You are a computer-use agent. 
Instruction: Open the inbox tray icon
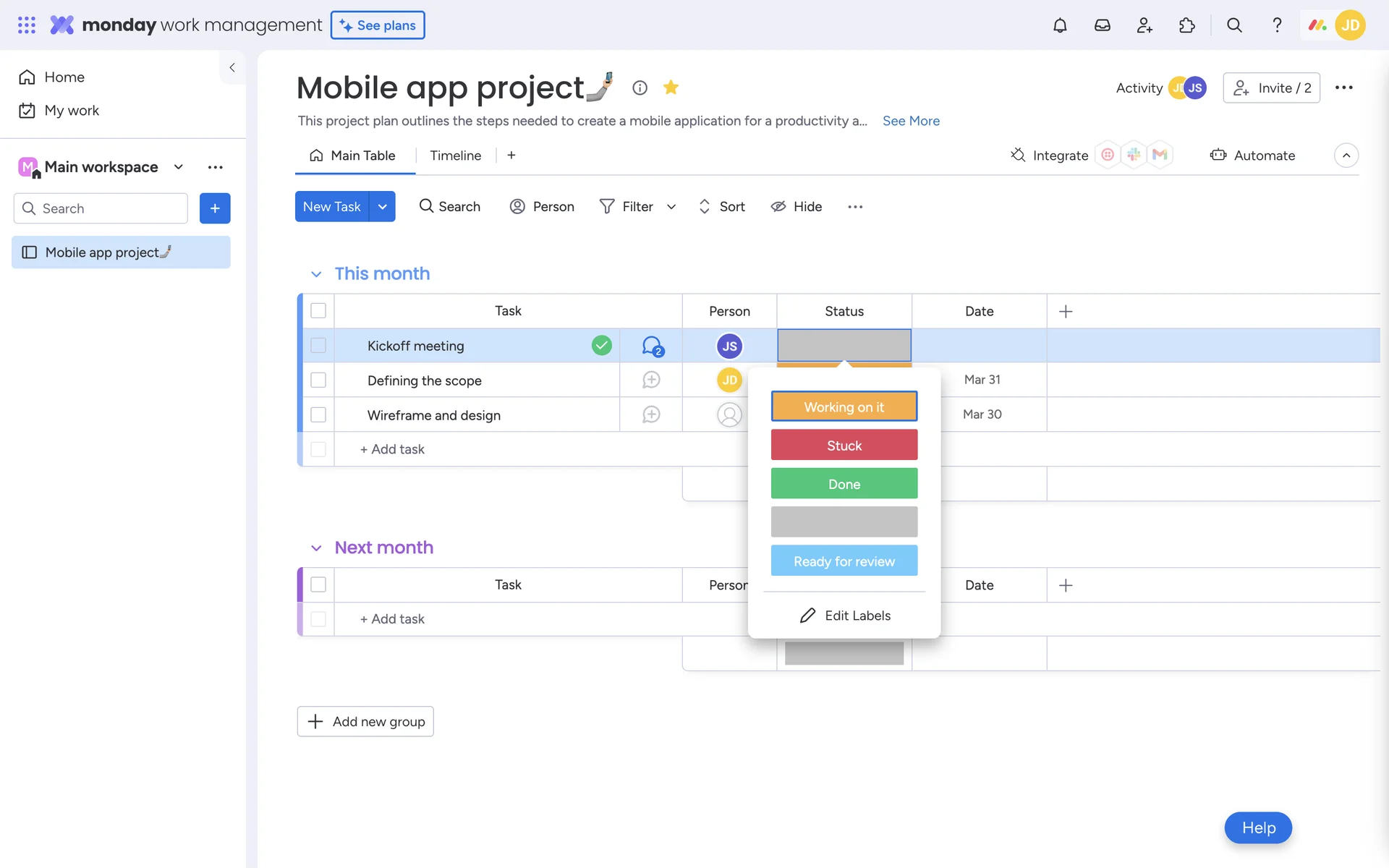1102,25
